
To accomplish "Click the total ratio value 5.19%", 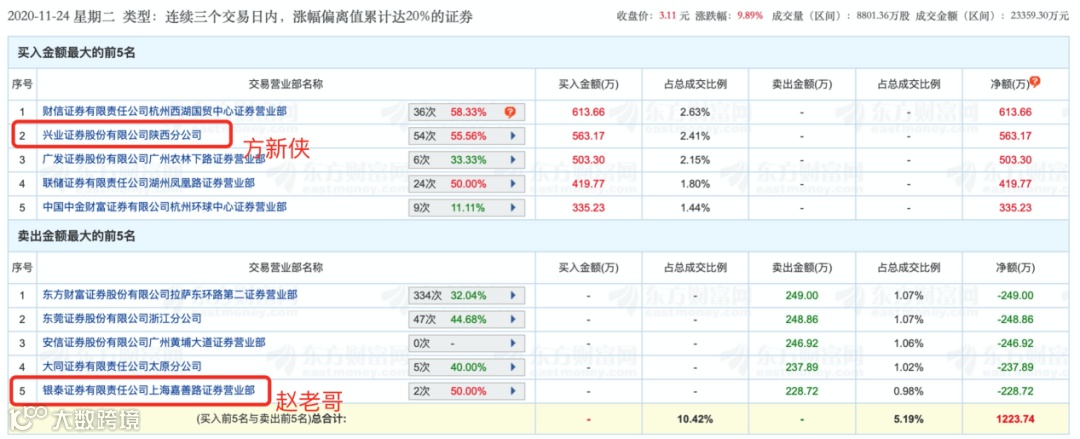I will point(908,419).
